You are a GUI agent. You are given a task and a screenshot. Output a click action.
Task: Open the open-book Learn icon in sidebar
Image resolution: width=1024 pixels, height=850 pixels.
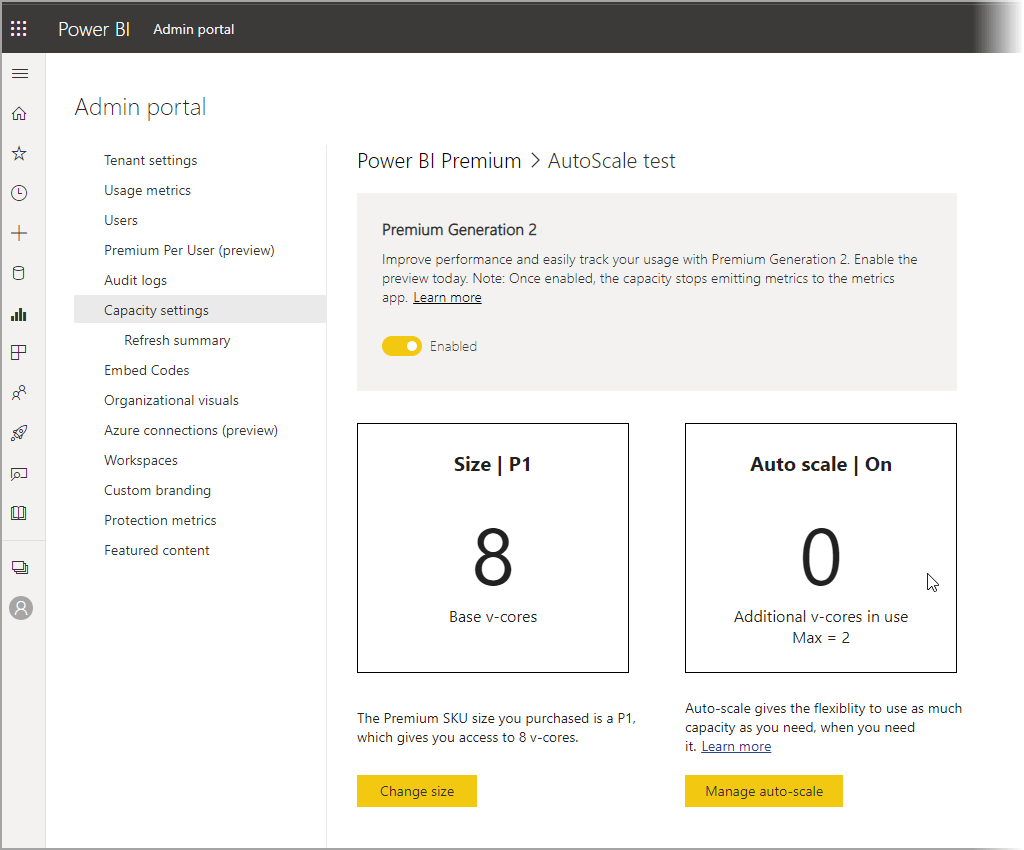click(20, 513)
